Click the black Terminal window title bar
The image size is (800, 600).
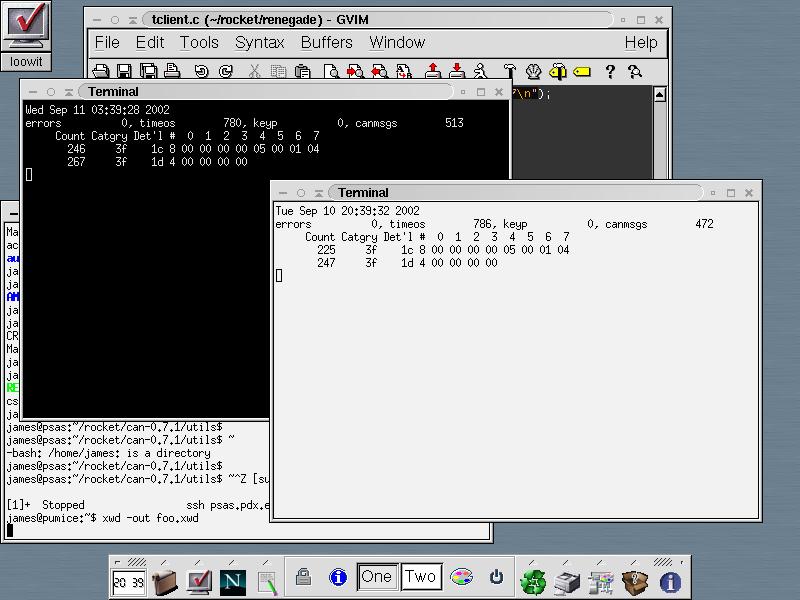pos(265,92)
